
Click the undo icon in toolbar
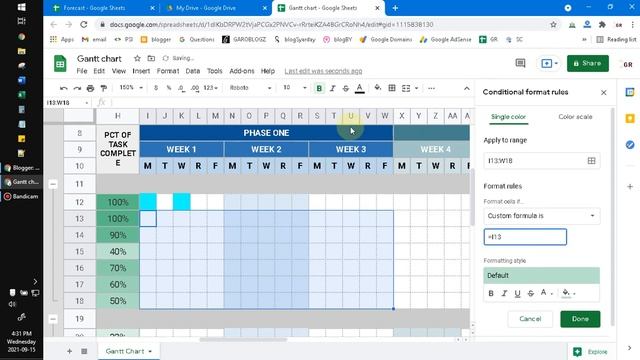pyautogui.click(x=63, y=88)
